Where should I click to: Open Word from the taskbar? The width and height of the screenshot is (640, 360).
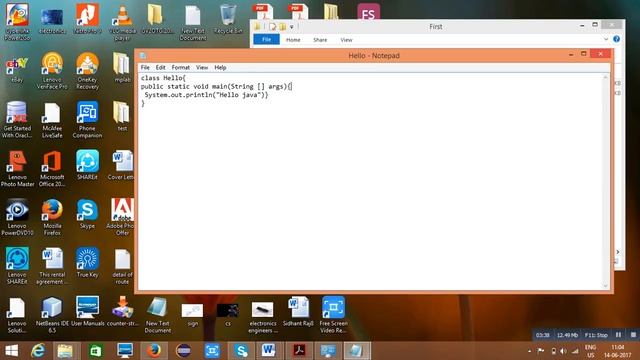click(x=268, y=351)
